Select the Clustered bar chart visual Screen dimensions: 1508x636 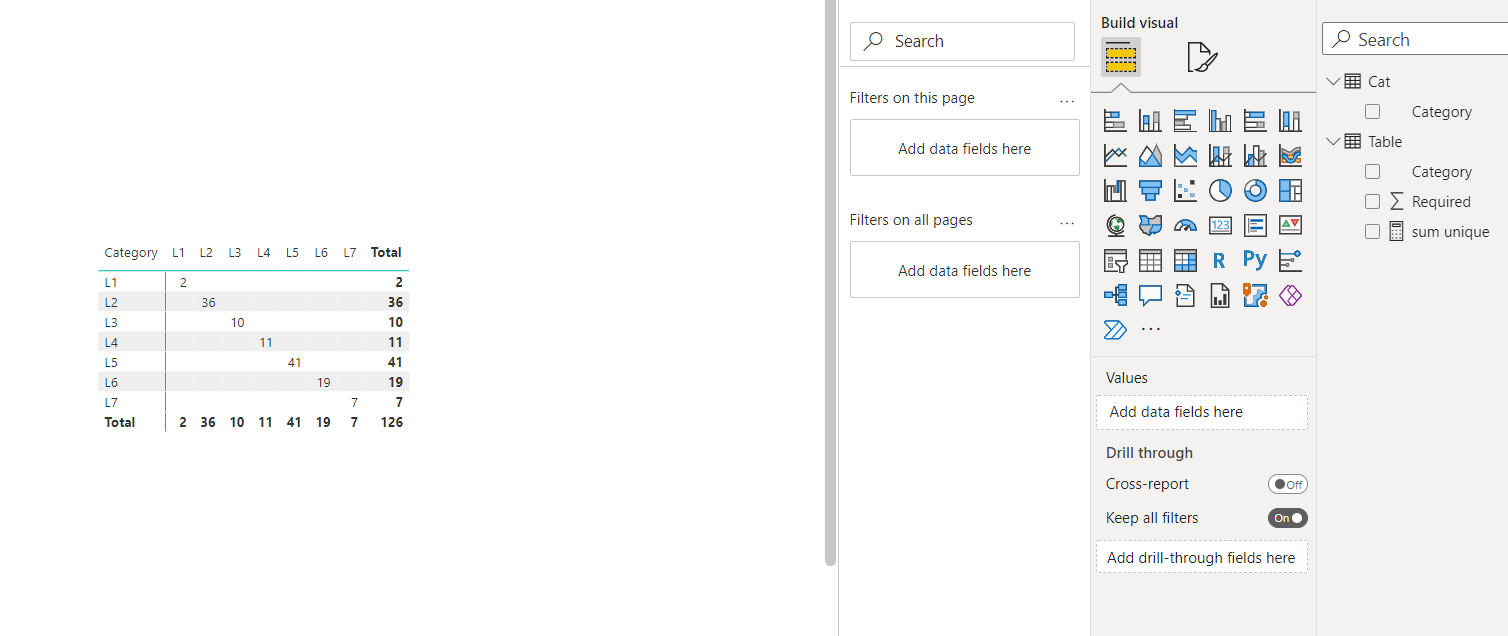click(x=1185, y=121)
